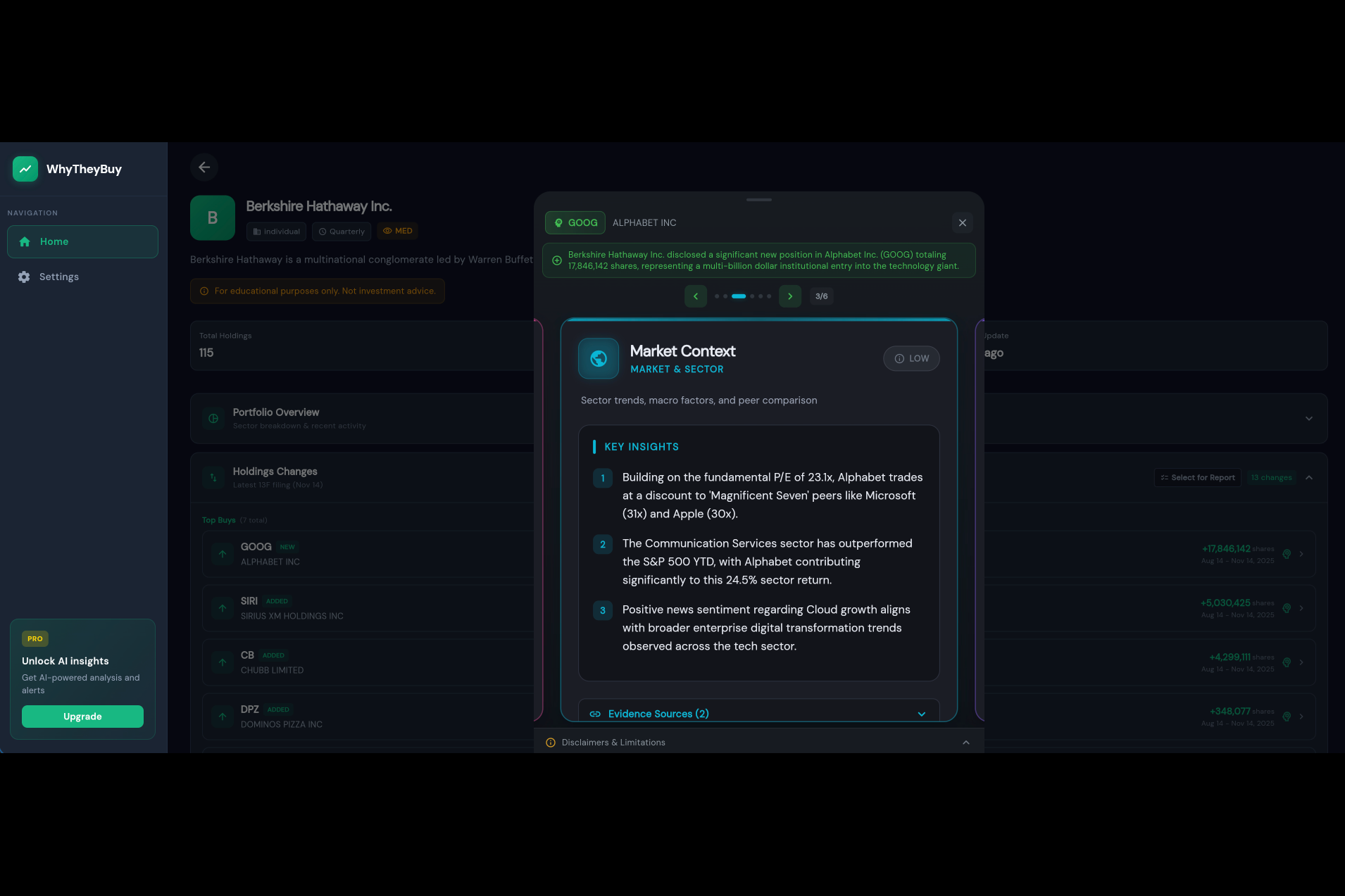1345x896 pixels.
Task: Click the GOOG row up-arrow icon
Action: (x=223, y=554)
